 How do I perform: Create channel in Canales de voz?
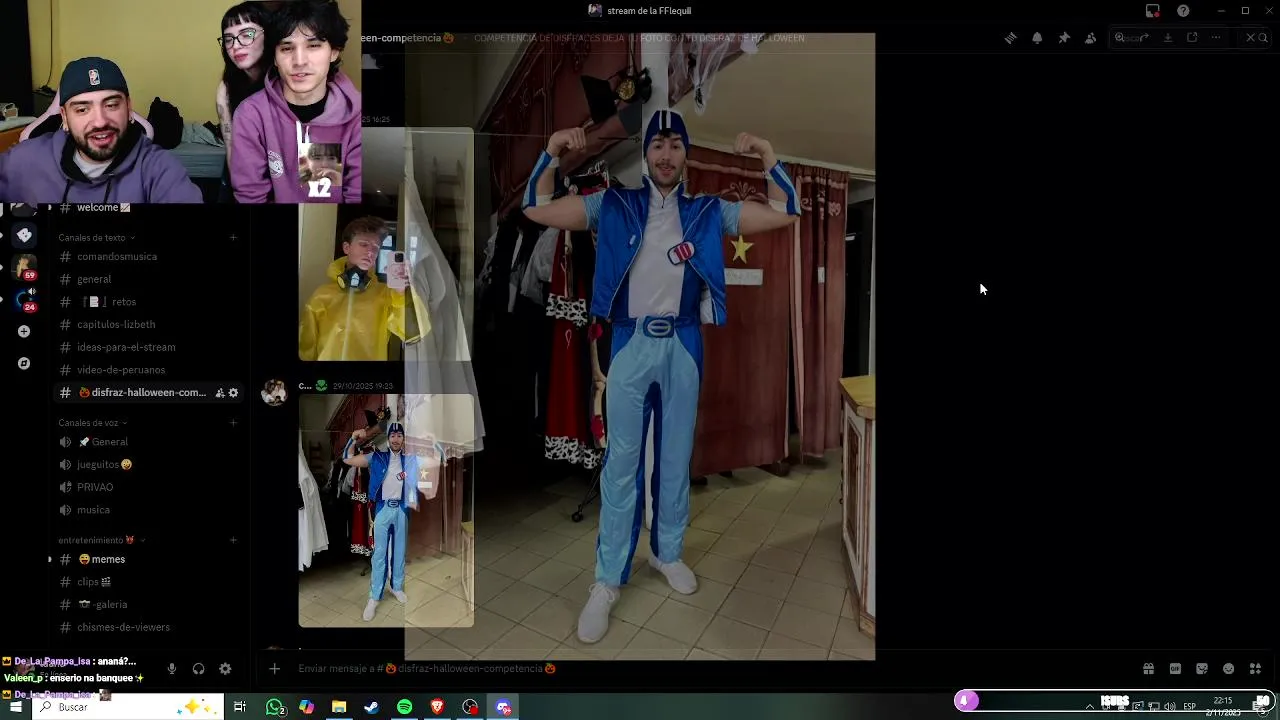pos(233,423)
